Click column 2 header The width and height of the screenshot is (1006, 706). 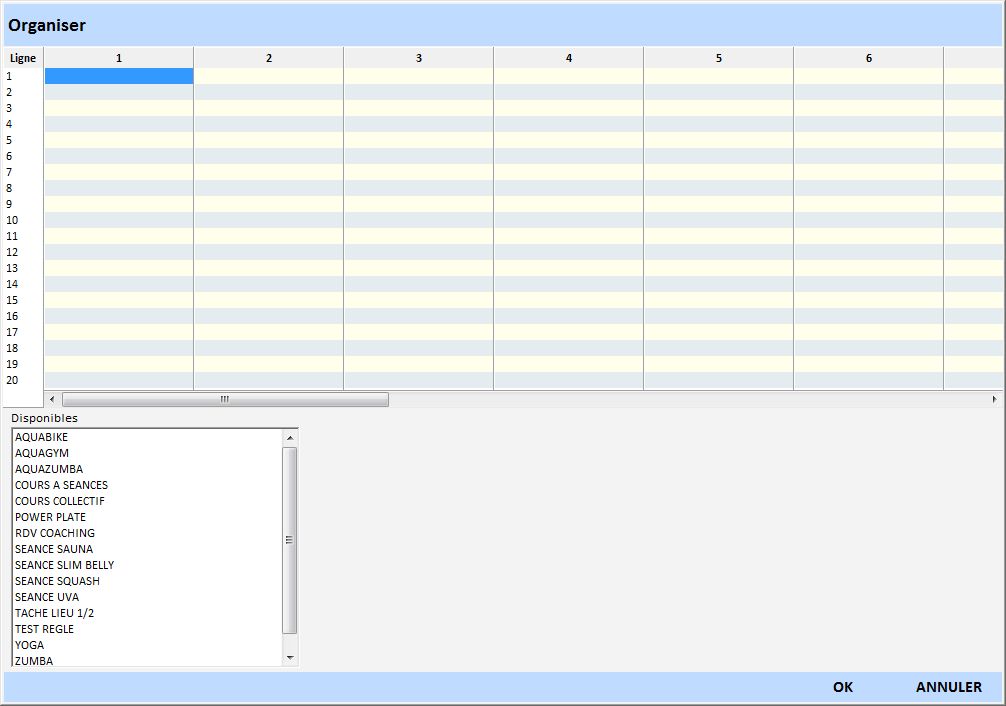(268, 58)
